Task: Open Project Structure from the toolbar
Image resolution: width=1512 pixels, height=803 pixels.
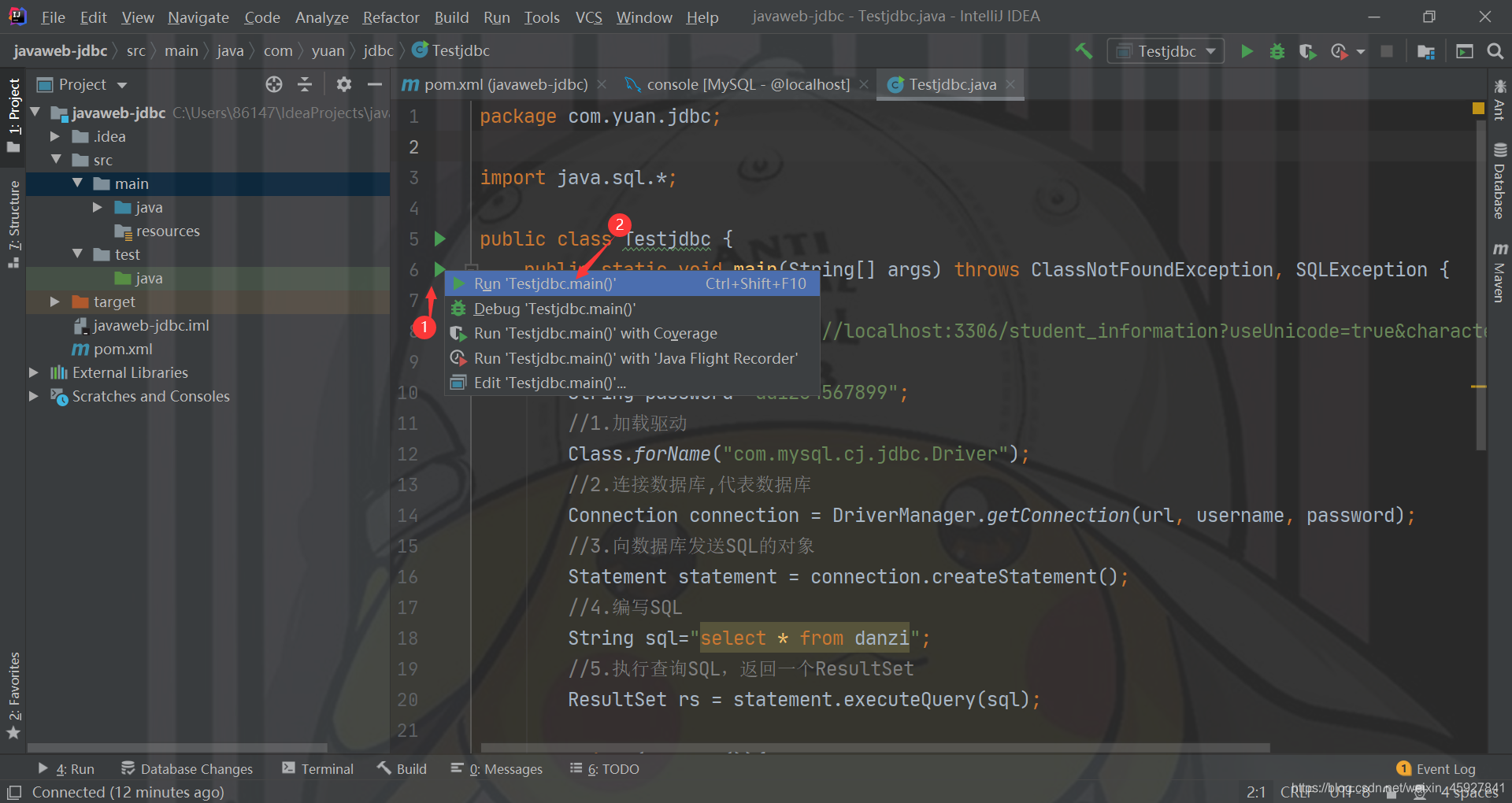Action: pos(1425,51)
